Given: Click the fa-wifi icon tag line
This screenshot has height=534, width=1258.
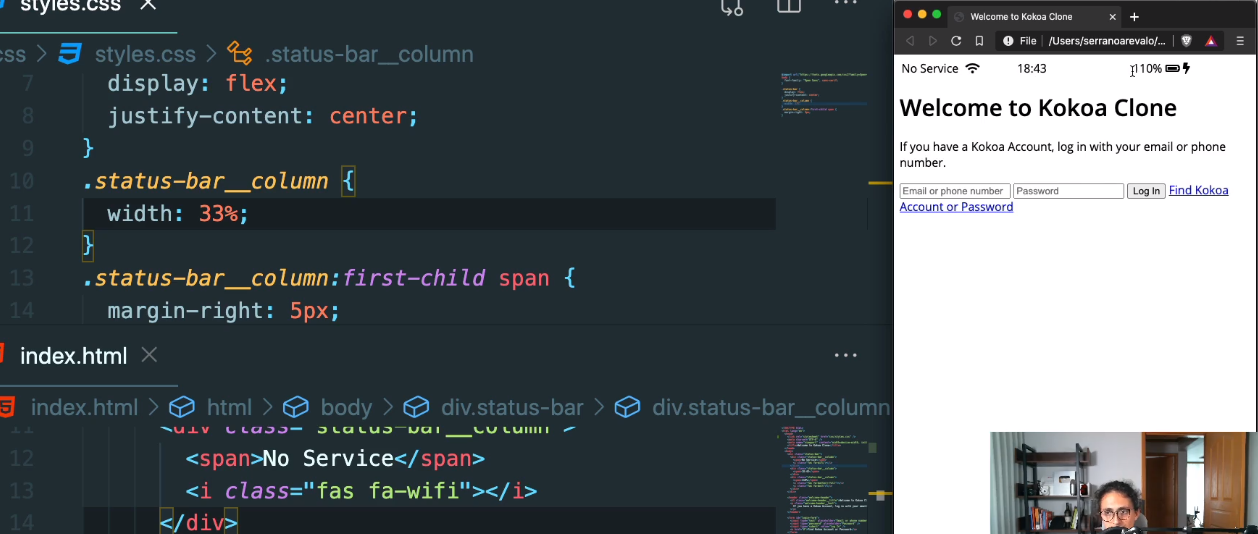Looking at the screenshot, I should coord(361,491).
